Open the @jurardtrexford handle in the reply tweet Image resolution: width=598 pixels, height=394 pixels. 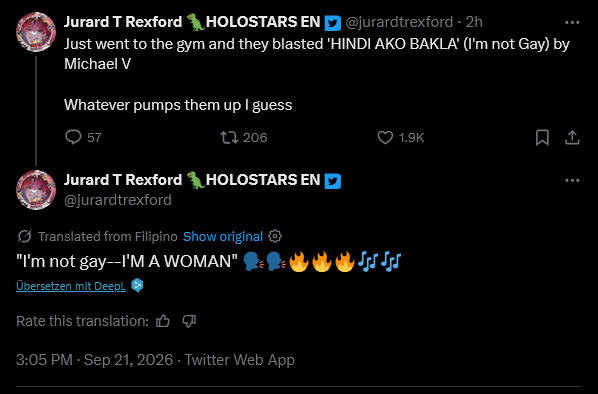118,200
